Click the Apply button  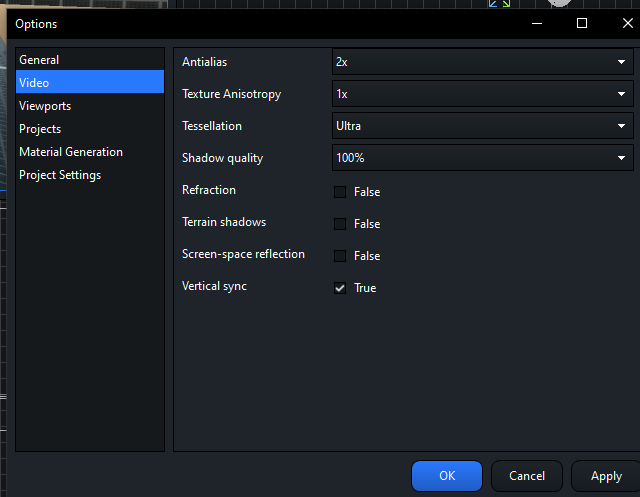click(x=606, y=476)
